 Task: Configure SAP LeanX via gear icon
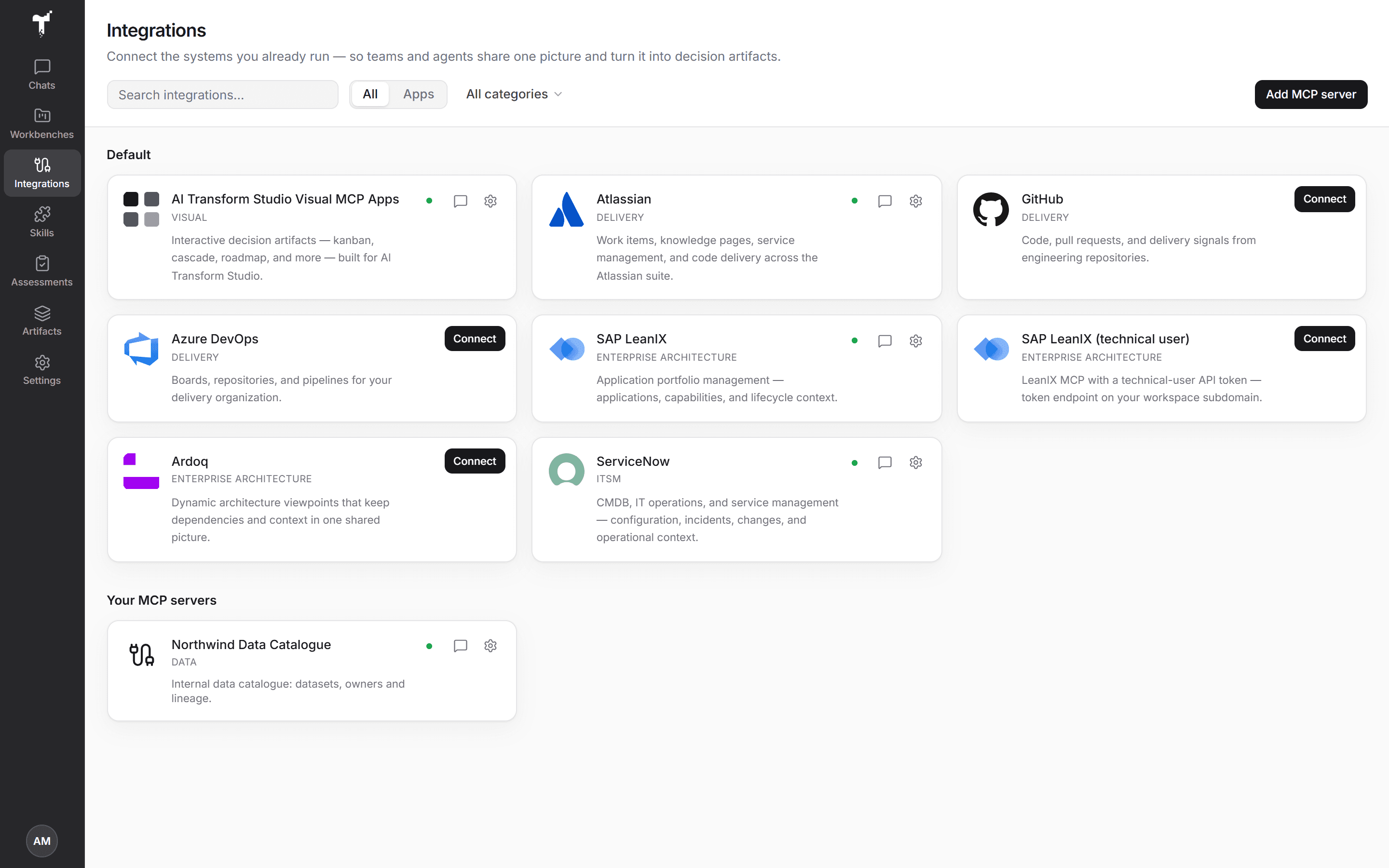click(916, 341)
